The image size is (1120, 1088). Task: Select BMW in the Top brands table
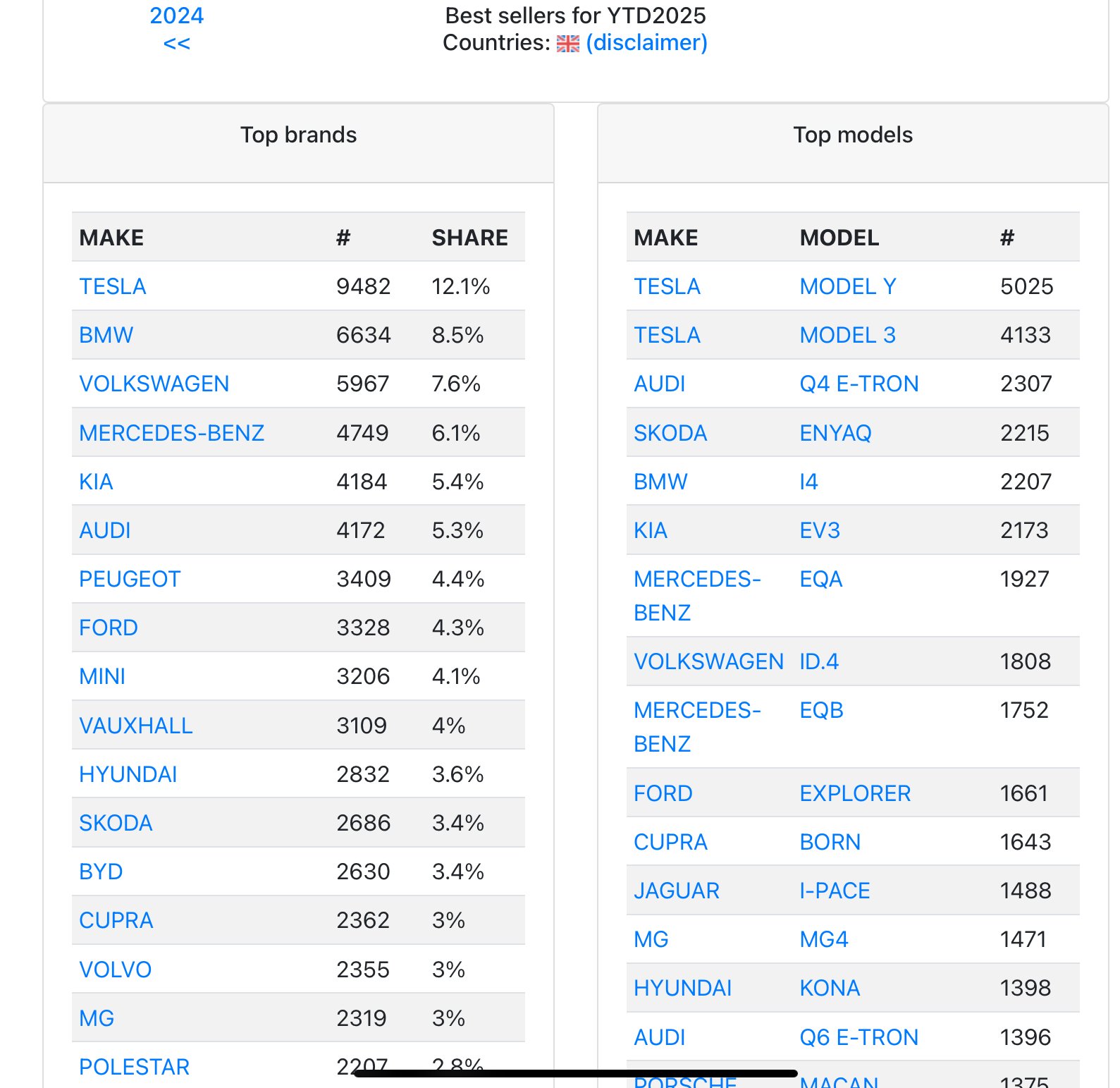[x=106, y=335]
